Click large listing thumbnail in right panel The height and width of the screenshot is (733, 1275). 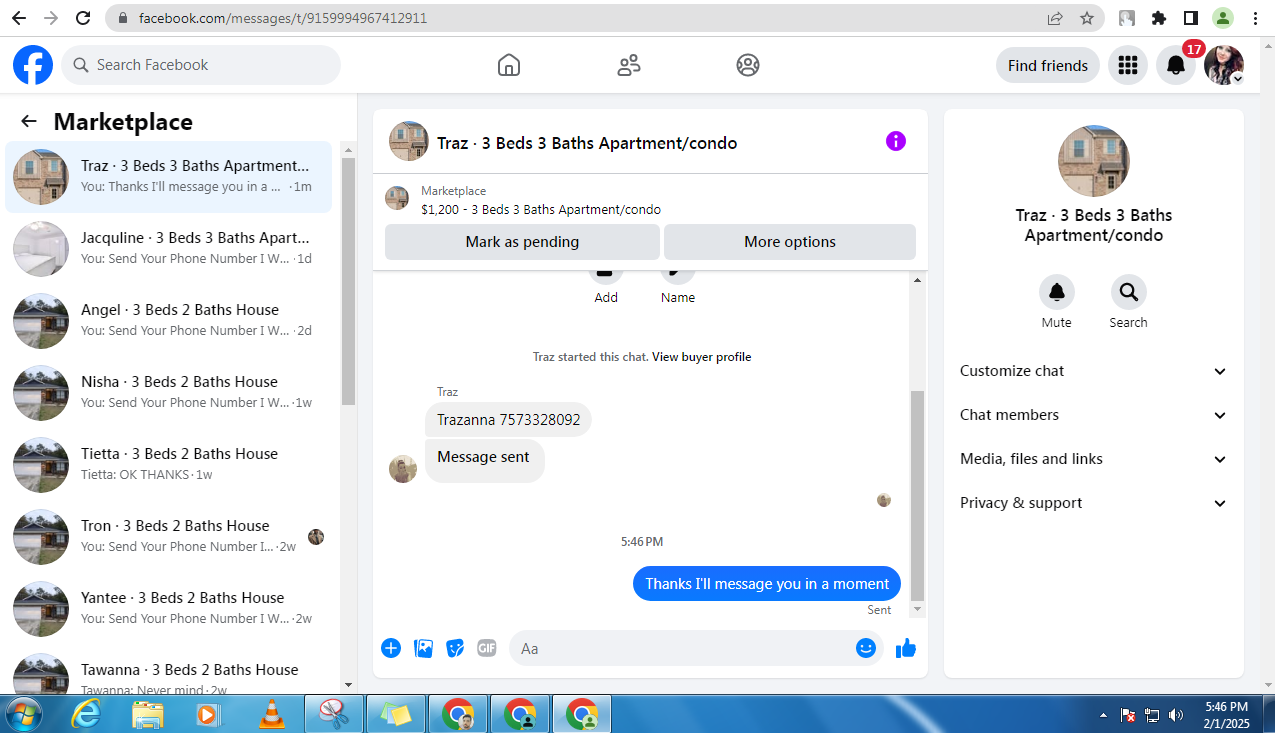click(1094, 161)
